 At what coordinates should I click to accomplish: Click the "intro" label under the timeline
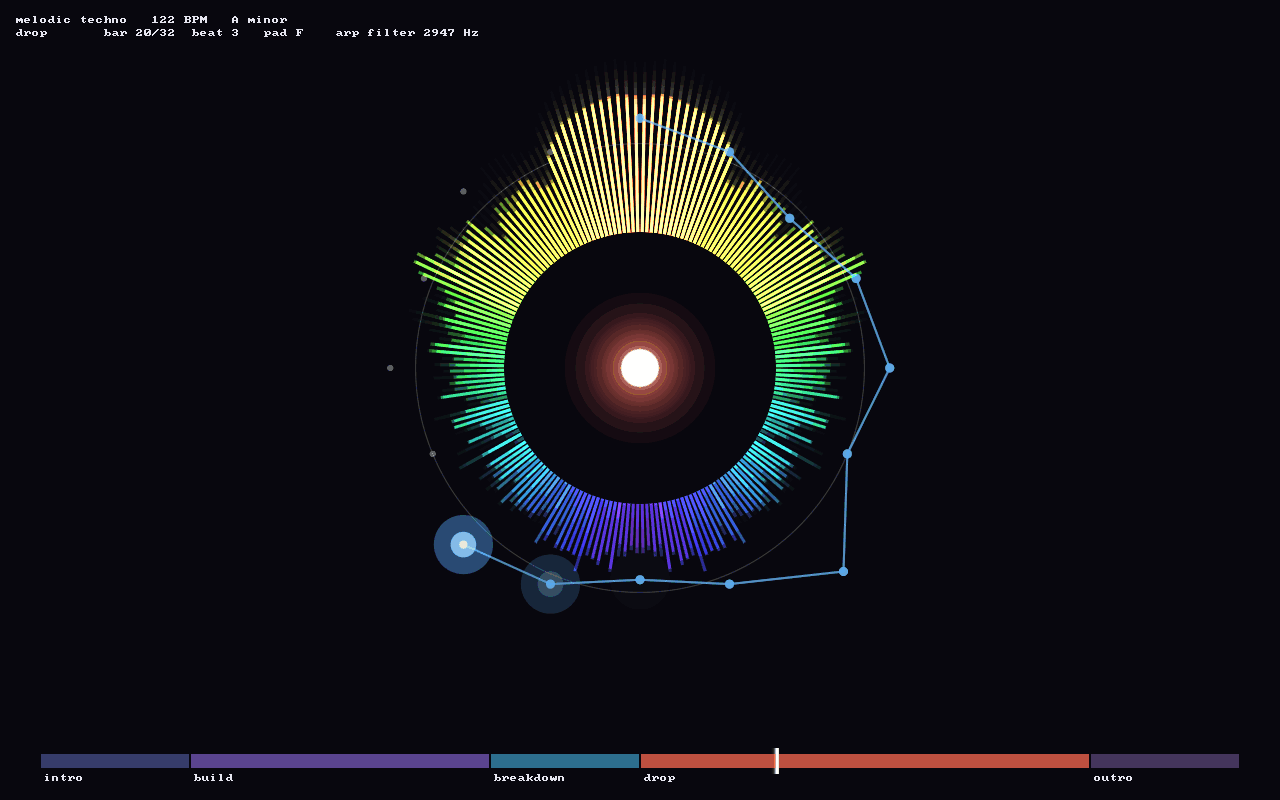click(63, 778)
